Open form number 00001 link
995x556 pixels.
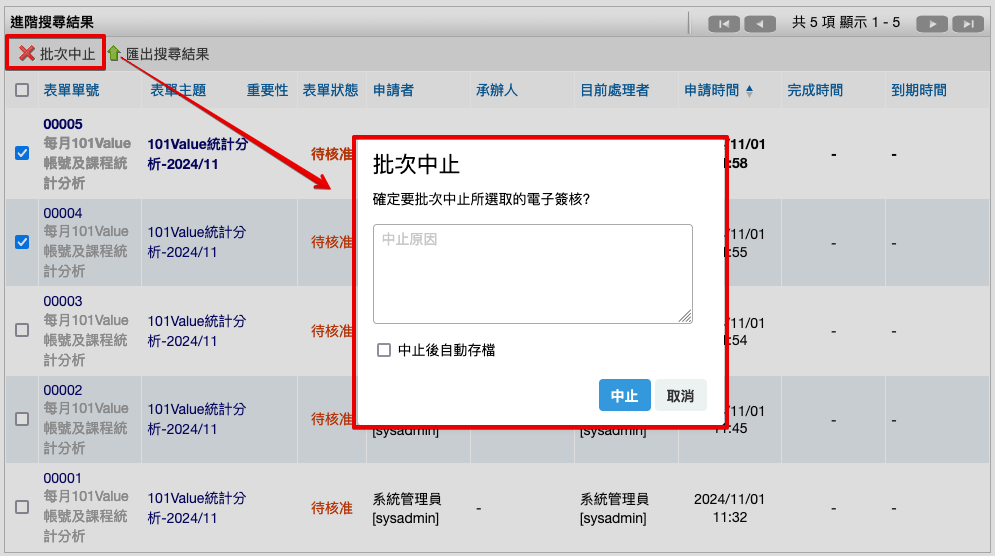(x=63, y=478)
